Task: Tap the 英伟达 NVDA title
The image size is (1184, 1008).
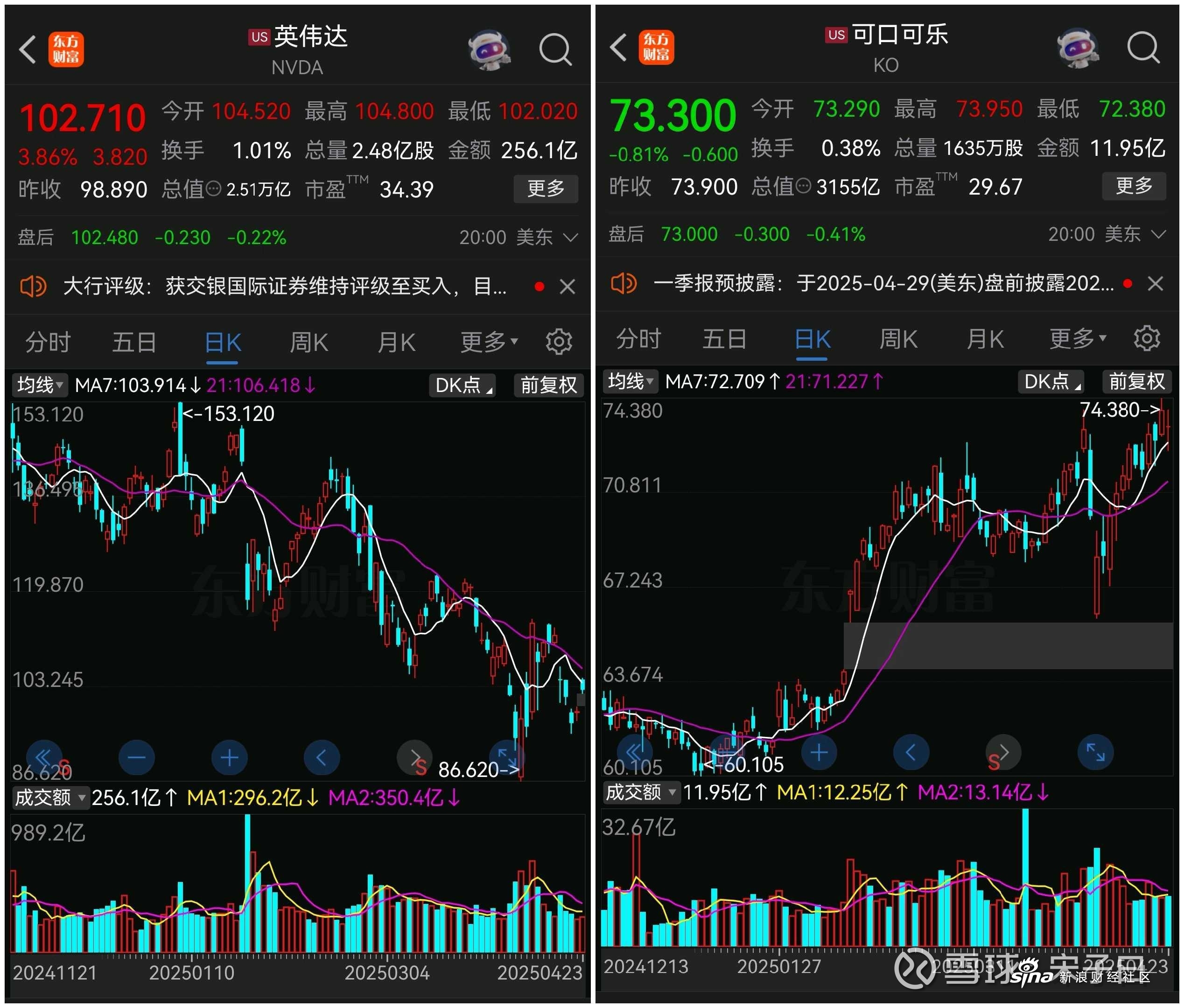Action: (x=298, y=50)
